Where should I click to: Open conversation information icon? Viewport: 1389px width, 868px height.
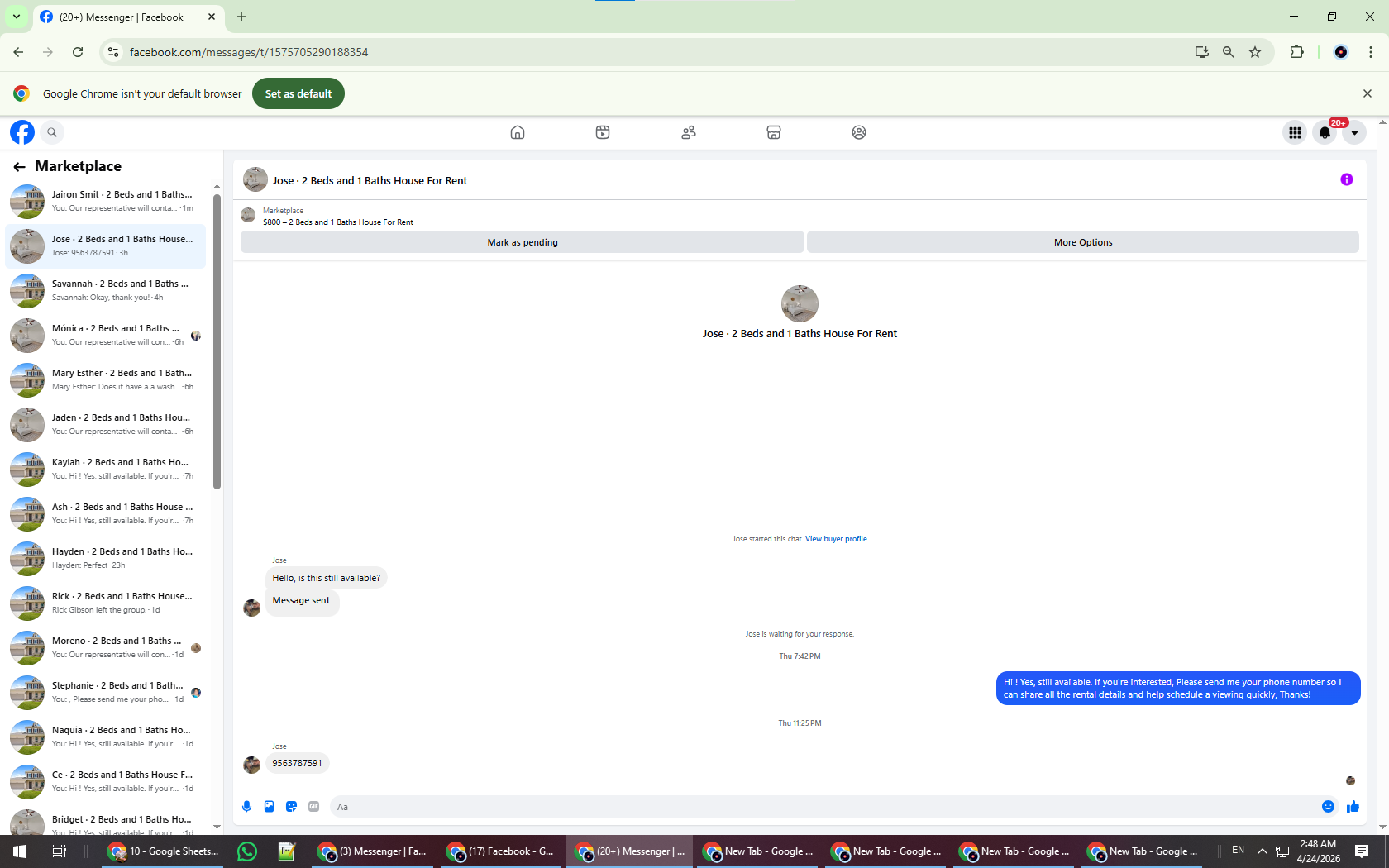coord(1347,179)
